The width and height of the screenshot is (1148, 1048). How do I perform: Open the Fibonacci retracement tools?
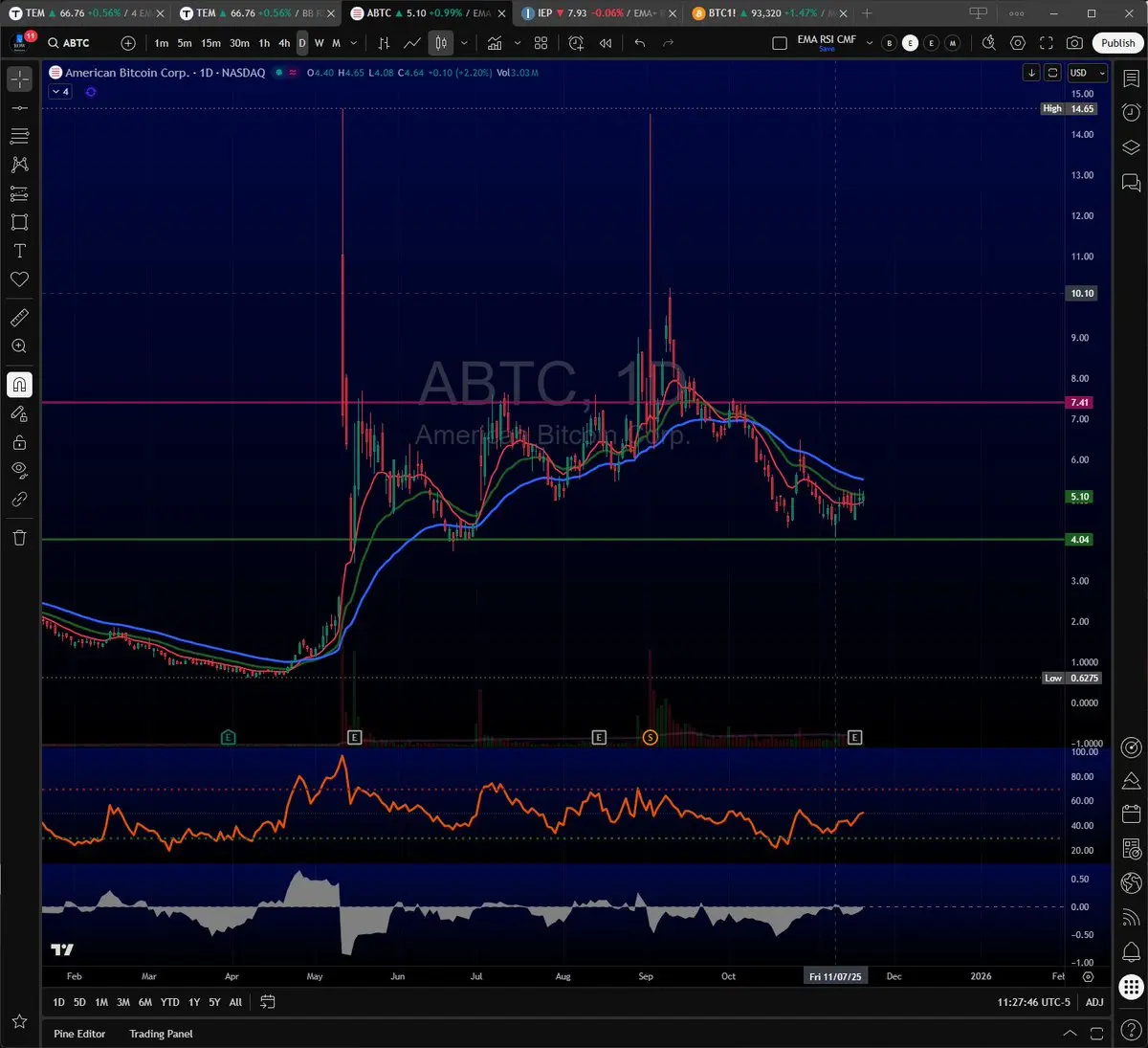19,137
